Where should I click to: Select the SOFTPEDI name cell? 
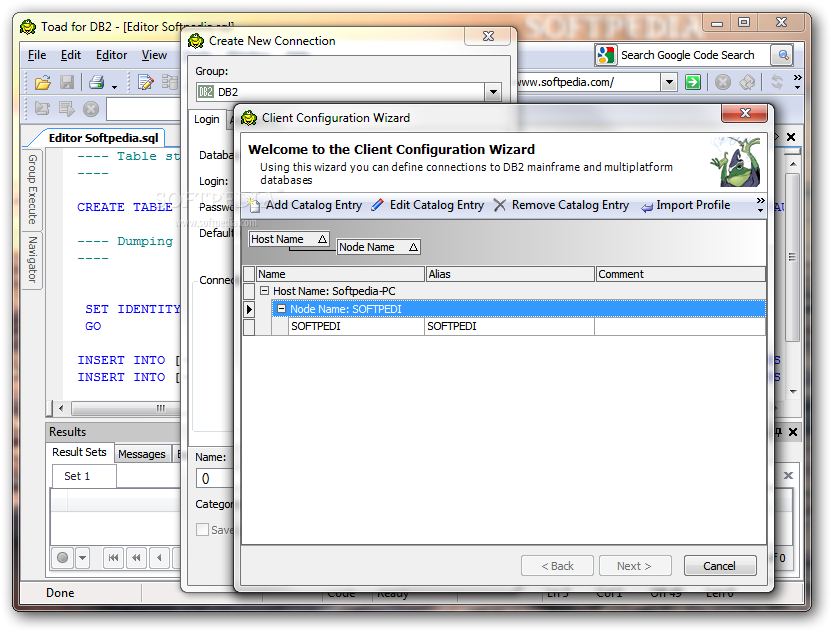(356, 326)
